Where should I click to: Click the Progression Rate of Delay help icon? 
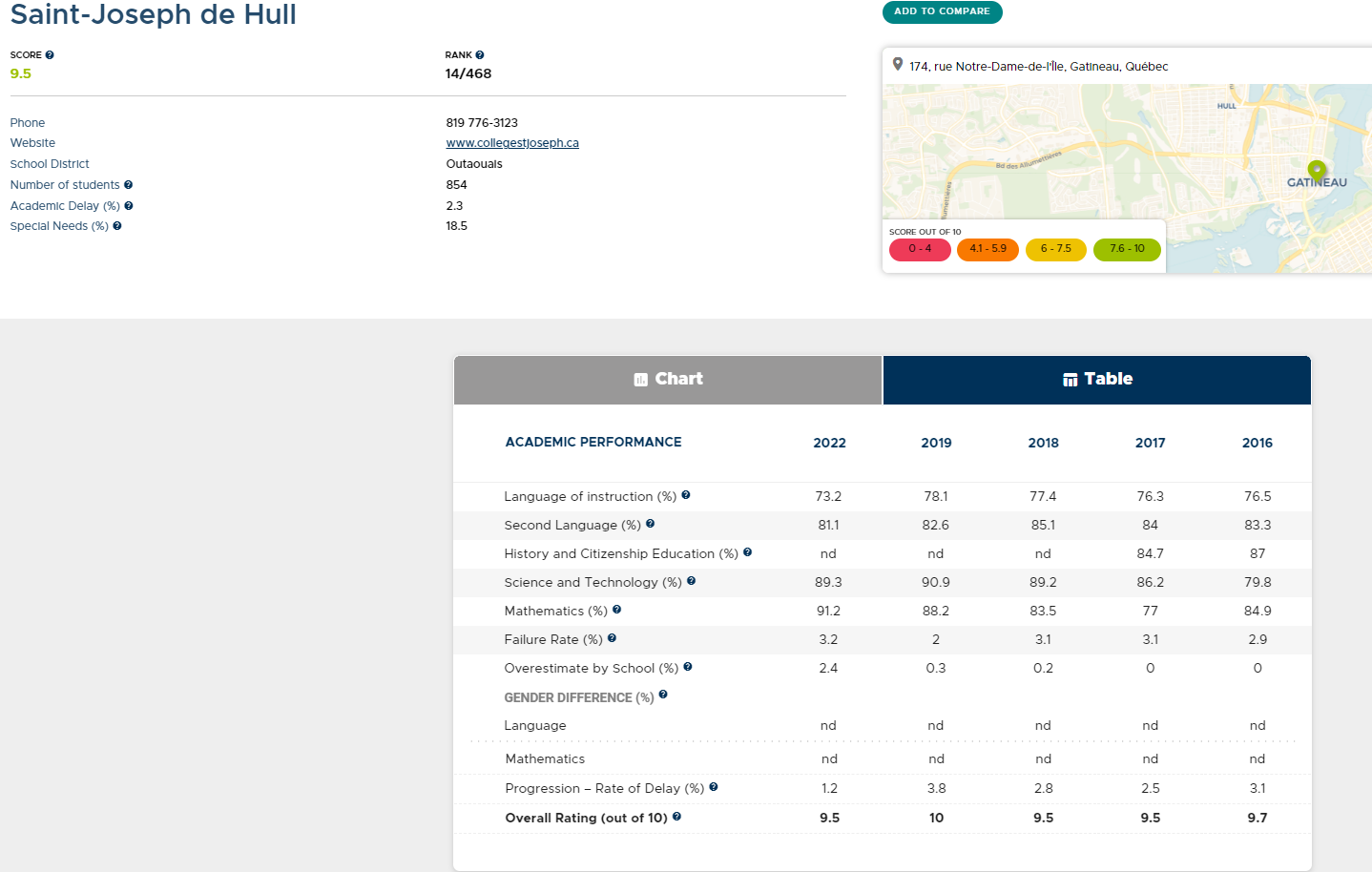point(713,787)
